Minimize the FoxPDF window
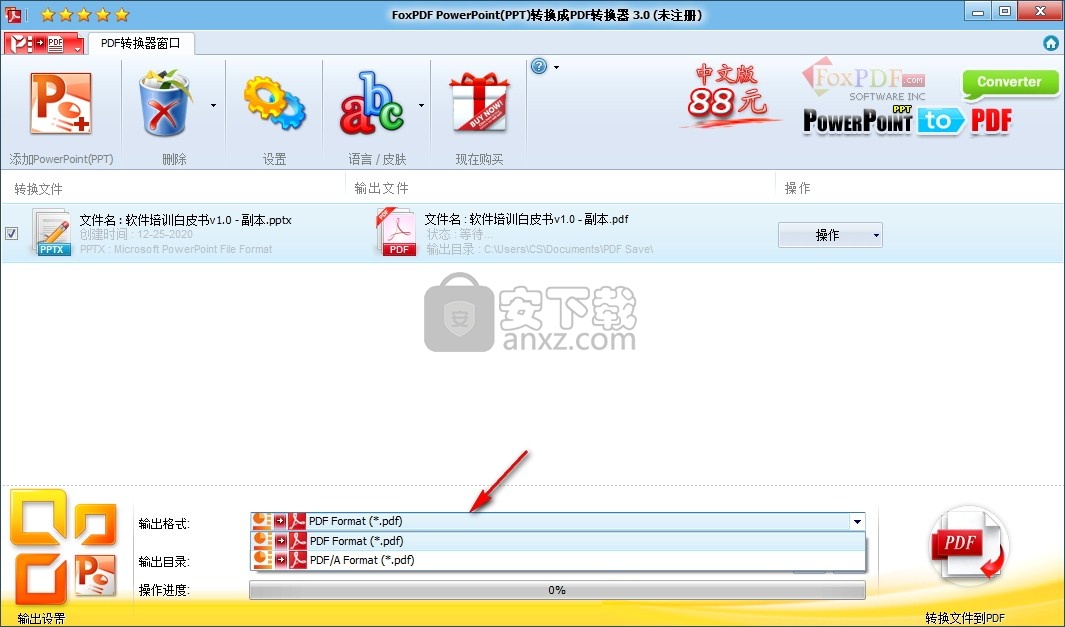Viewport: 1065px width, 627px height. pyautogui.click(x=978, y=12)
